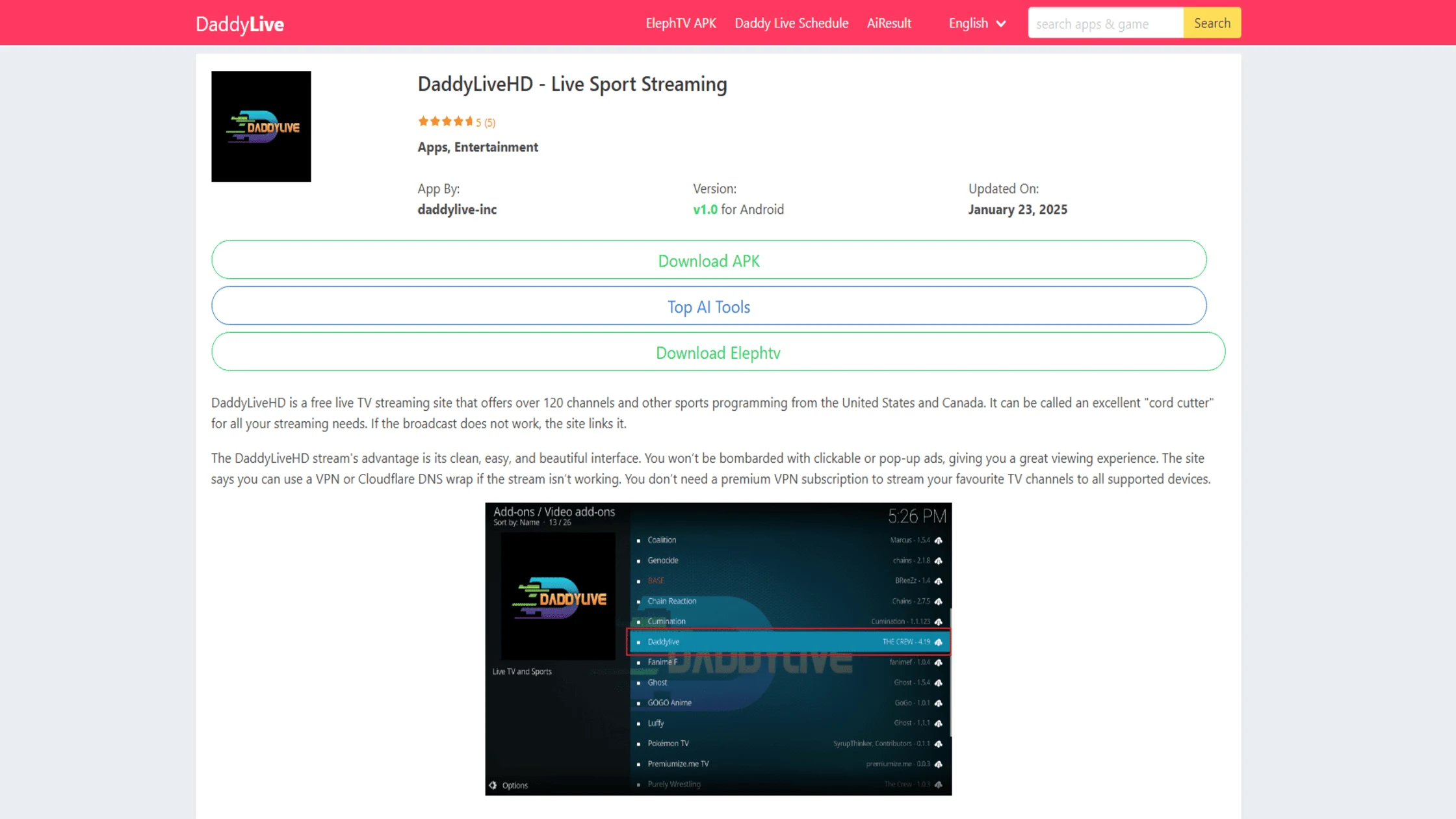Open the Top AI Tools button
This screenshot has height=819, width=1456.
[708, 306]
